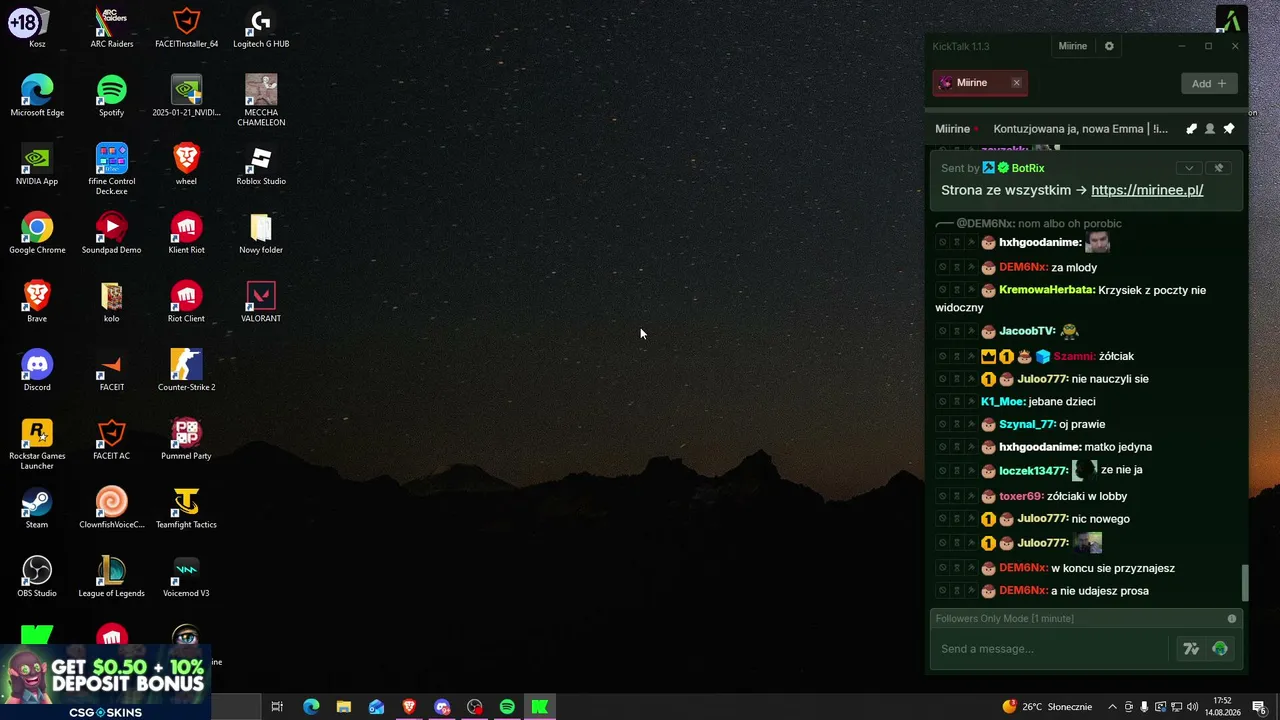Open Teamfight Tactics desktop shortcut
The width and height of the screenshot is (1280, 720).
tap(186, 507)
